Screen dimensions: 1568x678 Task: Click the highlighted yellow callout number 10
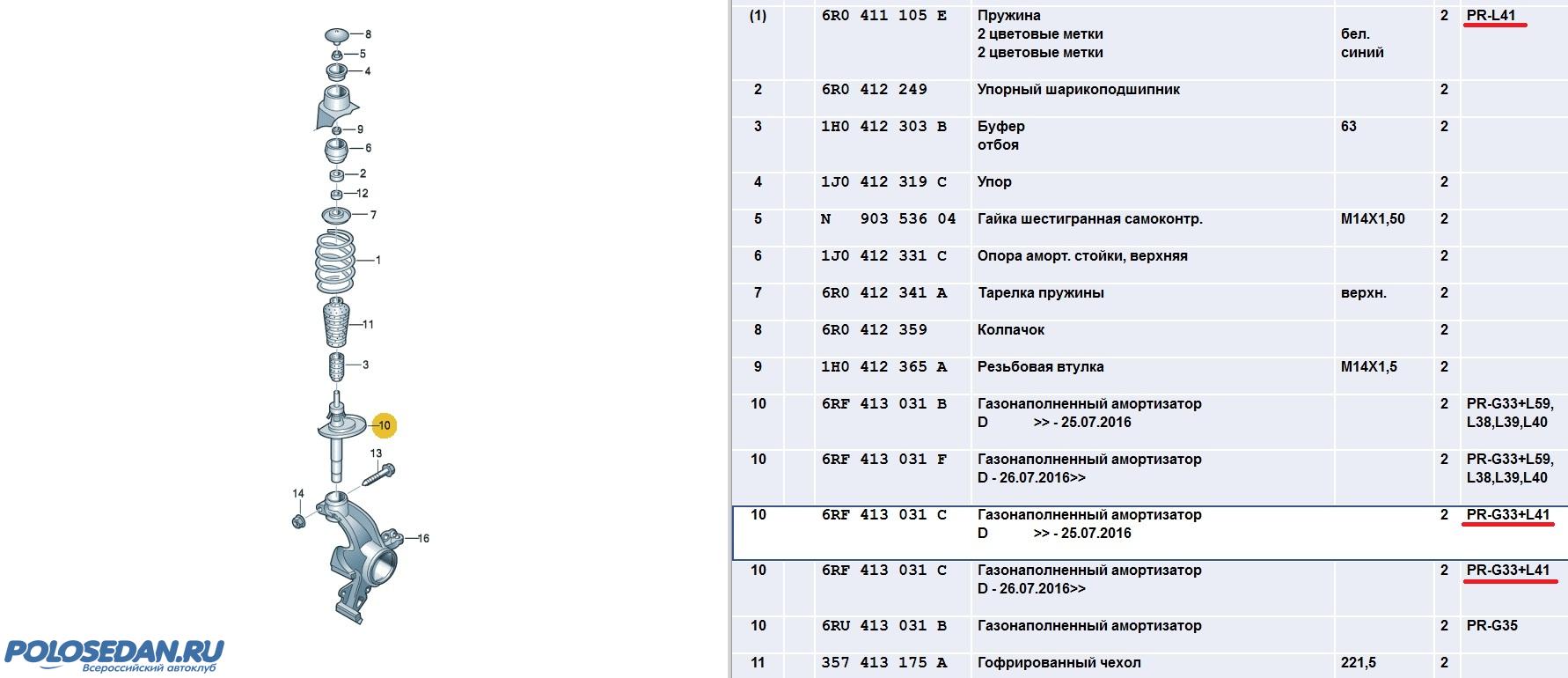(x=385, y=426)
